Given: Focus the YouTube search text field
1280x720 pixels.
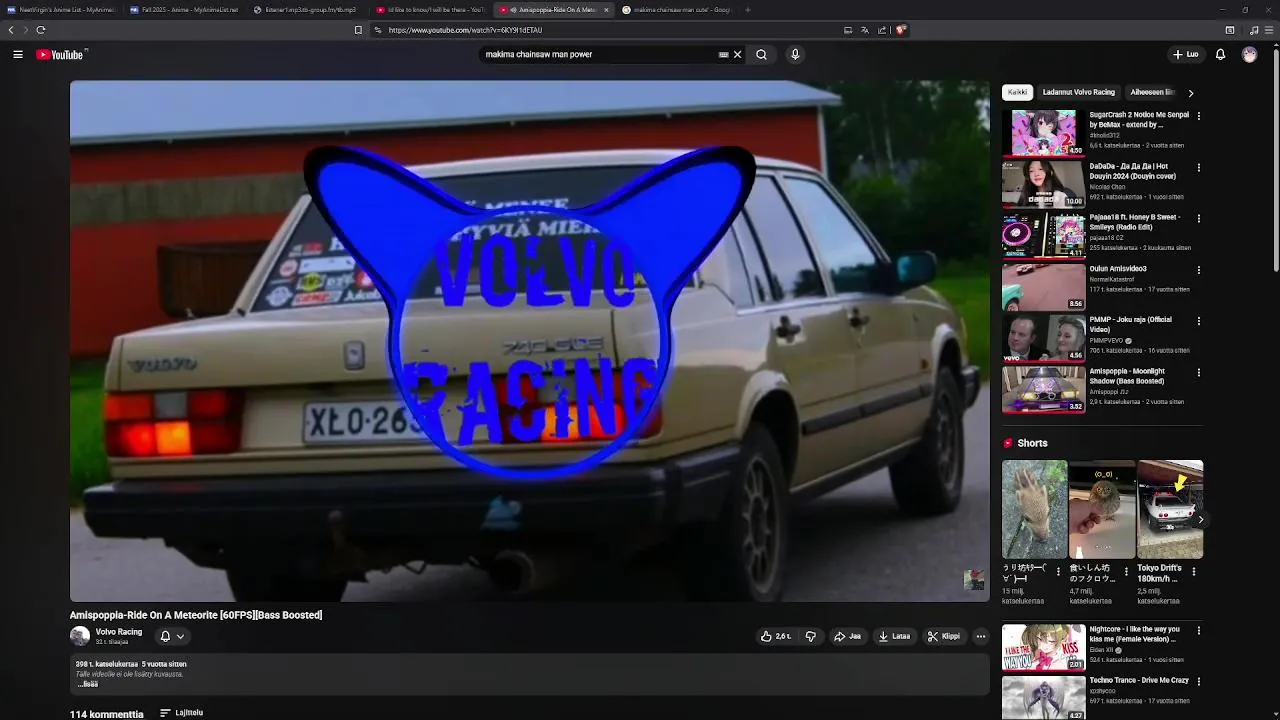Looking at the screenshot, I should tap(598, 55).
